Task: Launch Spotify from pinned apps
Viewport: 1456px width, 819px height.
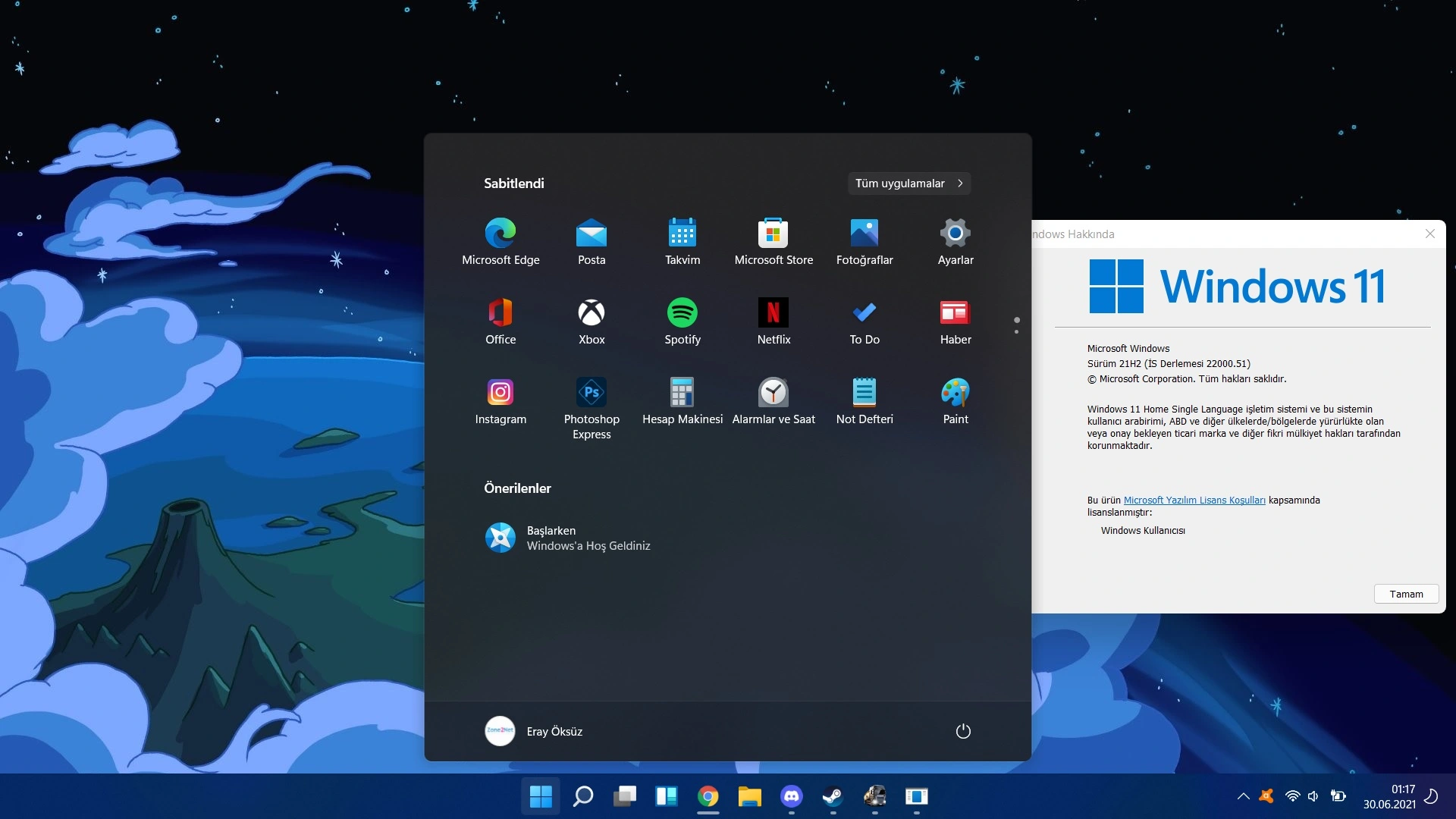Action: 682,322
